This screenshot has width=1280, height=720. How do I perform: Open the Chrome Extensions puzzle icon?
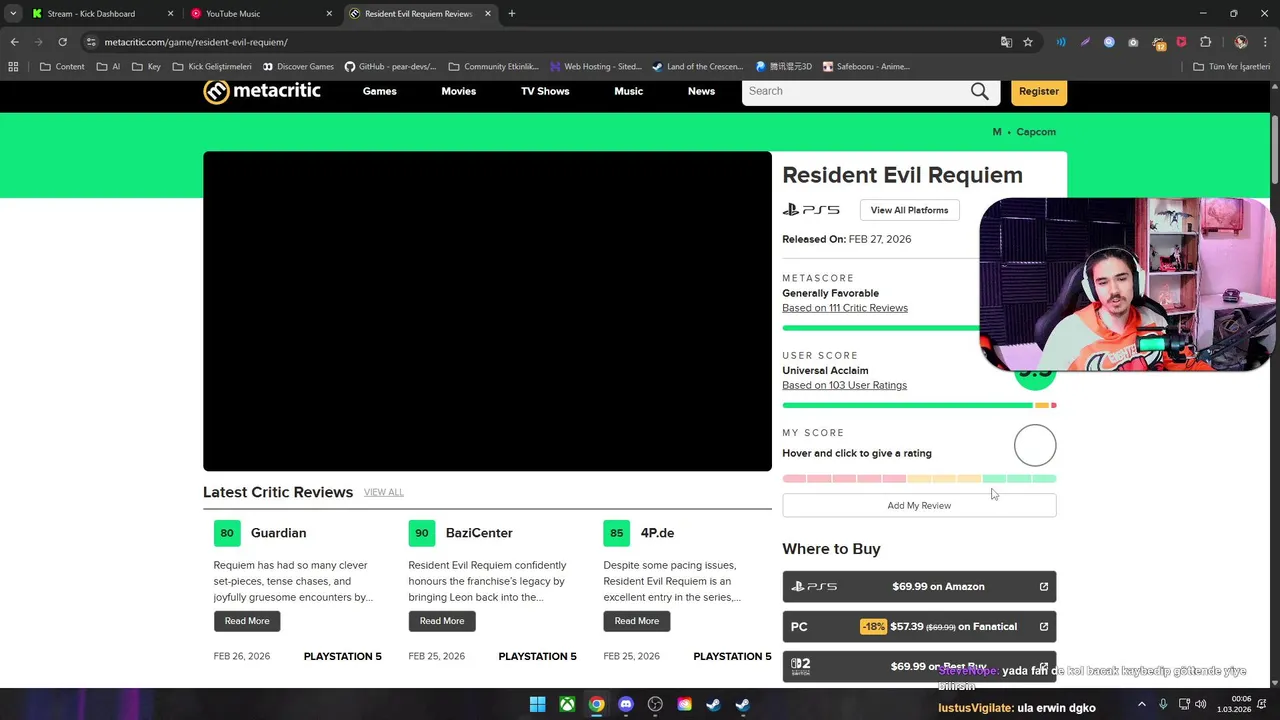[1205, 42]
